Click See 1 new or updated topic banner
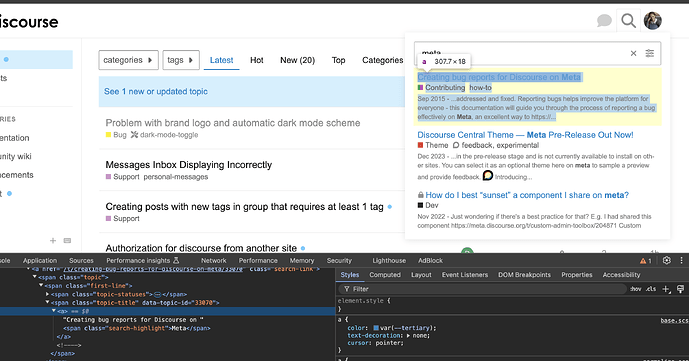The width and height of the screenshot is (689, 361). point(252,91)
